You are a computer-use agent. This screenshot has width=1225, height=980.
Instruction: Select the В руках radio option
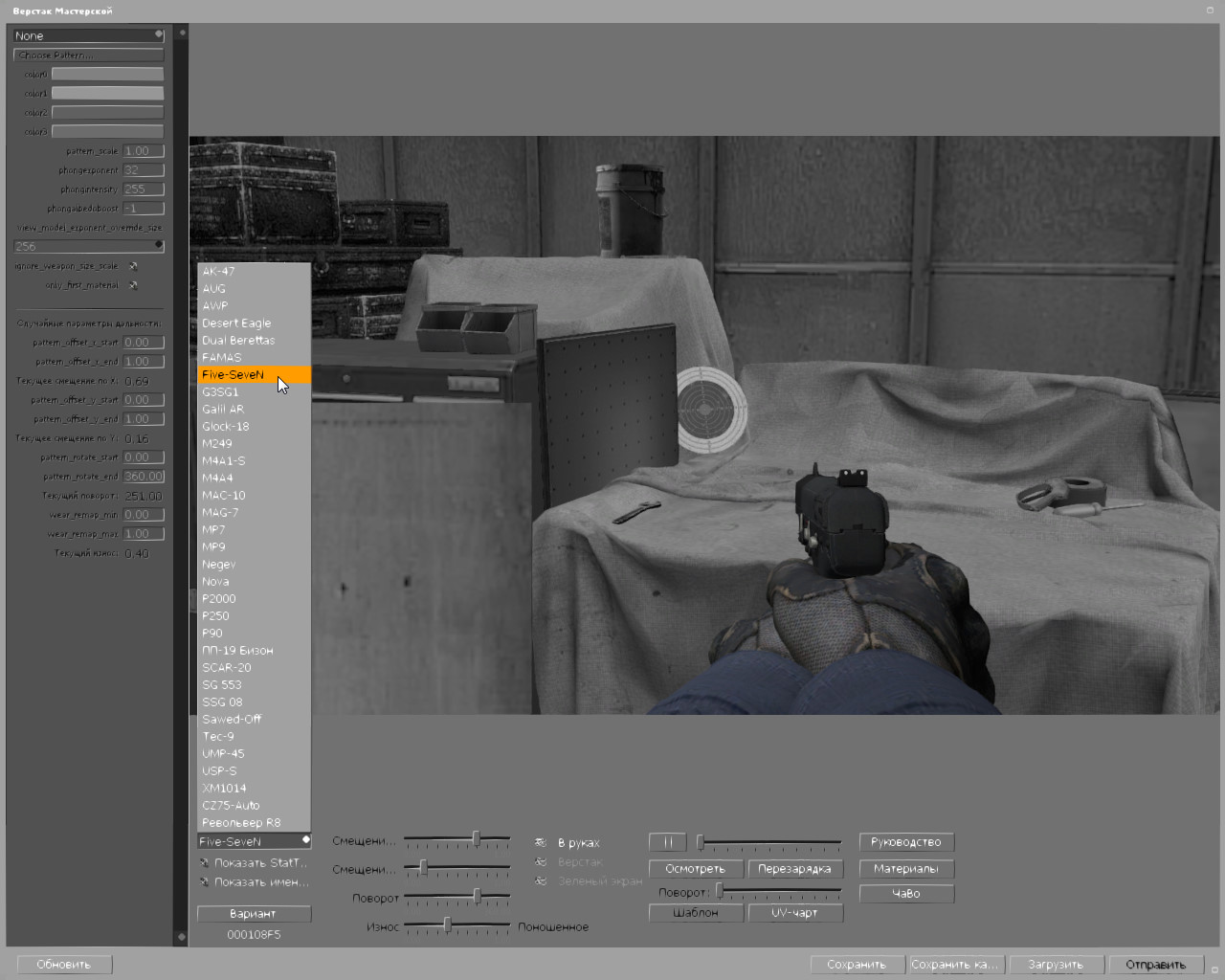(x=541, y=842)
